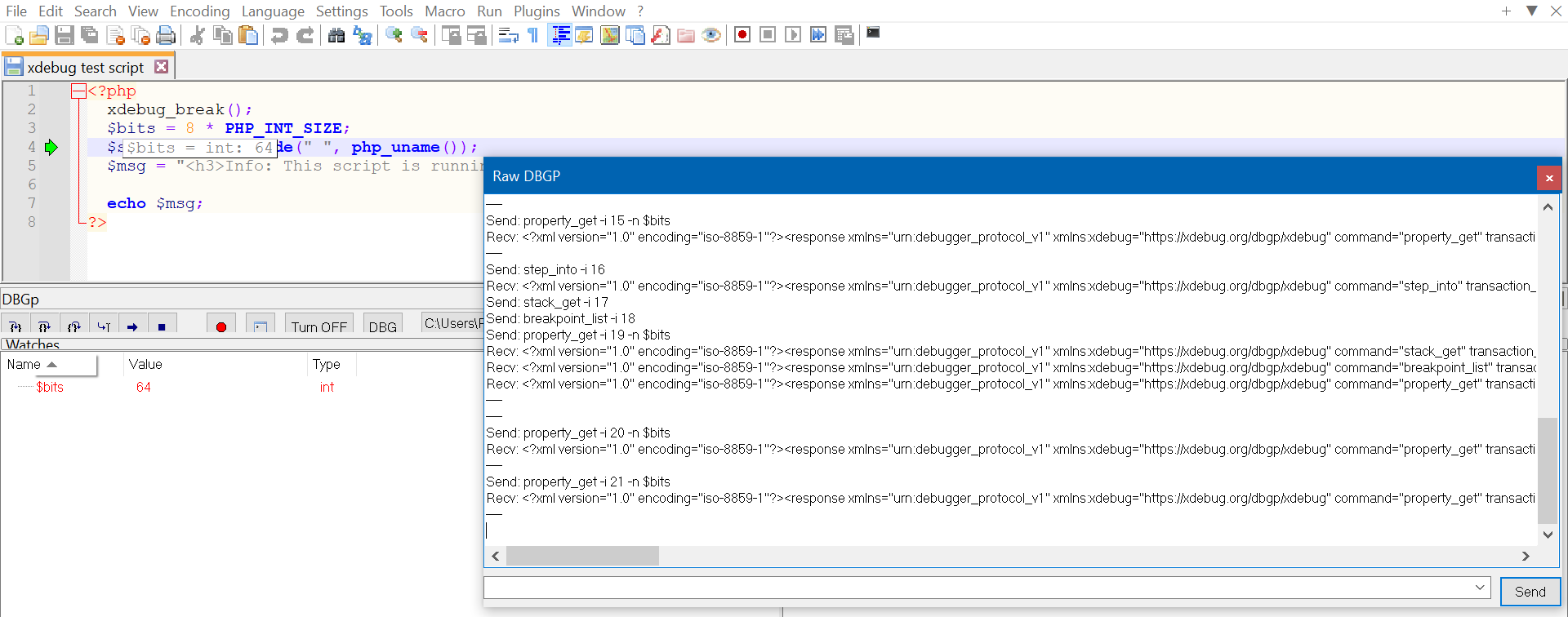Open the Function List icon
Viewport: 1568px width, 617px height.
(661, 35)
